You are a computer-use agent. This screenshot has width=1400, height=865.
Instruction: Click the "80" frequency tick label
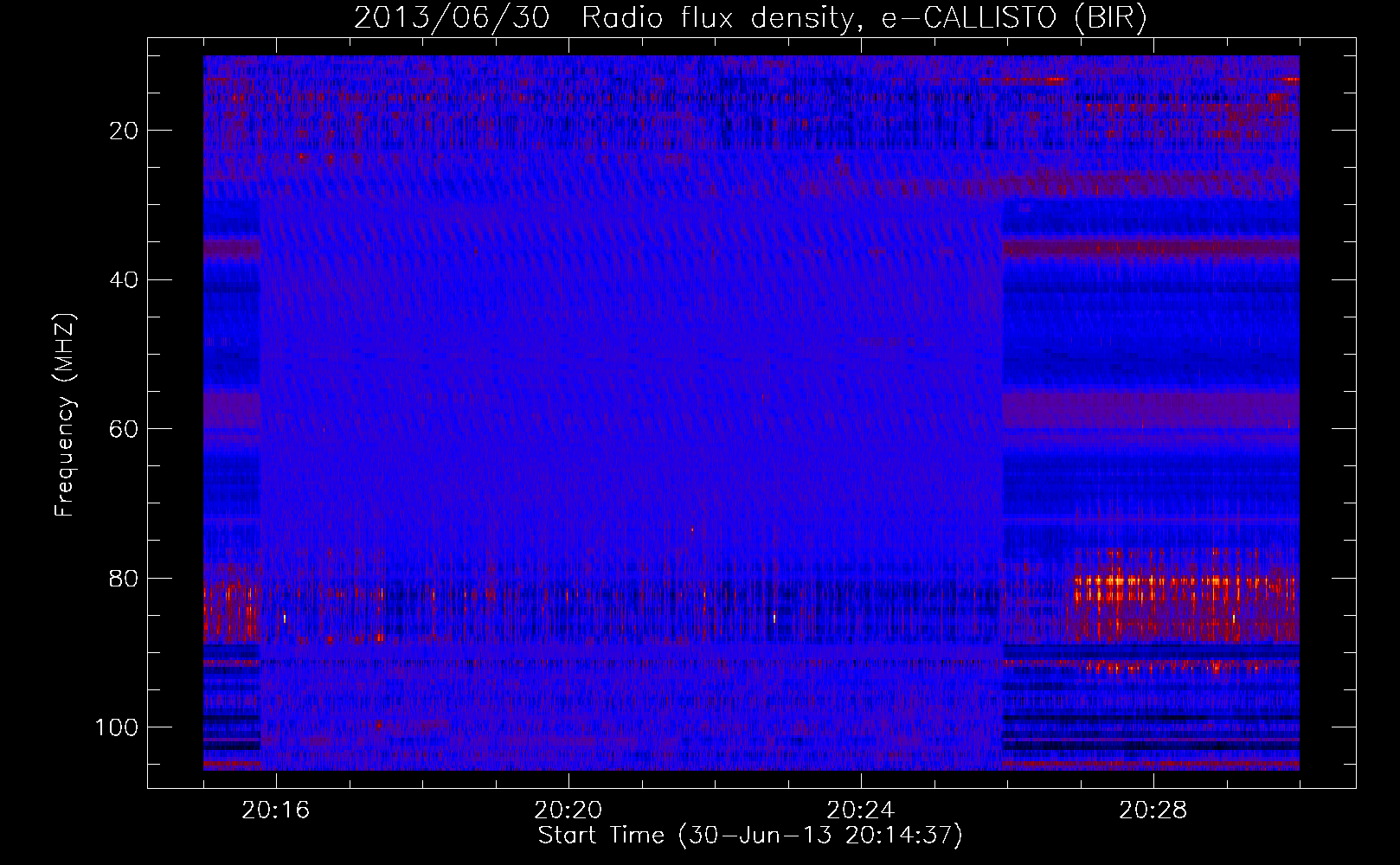coord(125,579)
